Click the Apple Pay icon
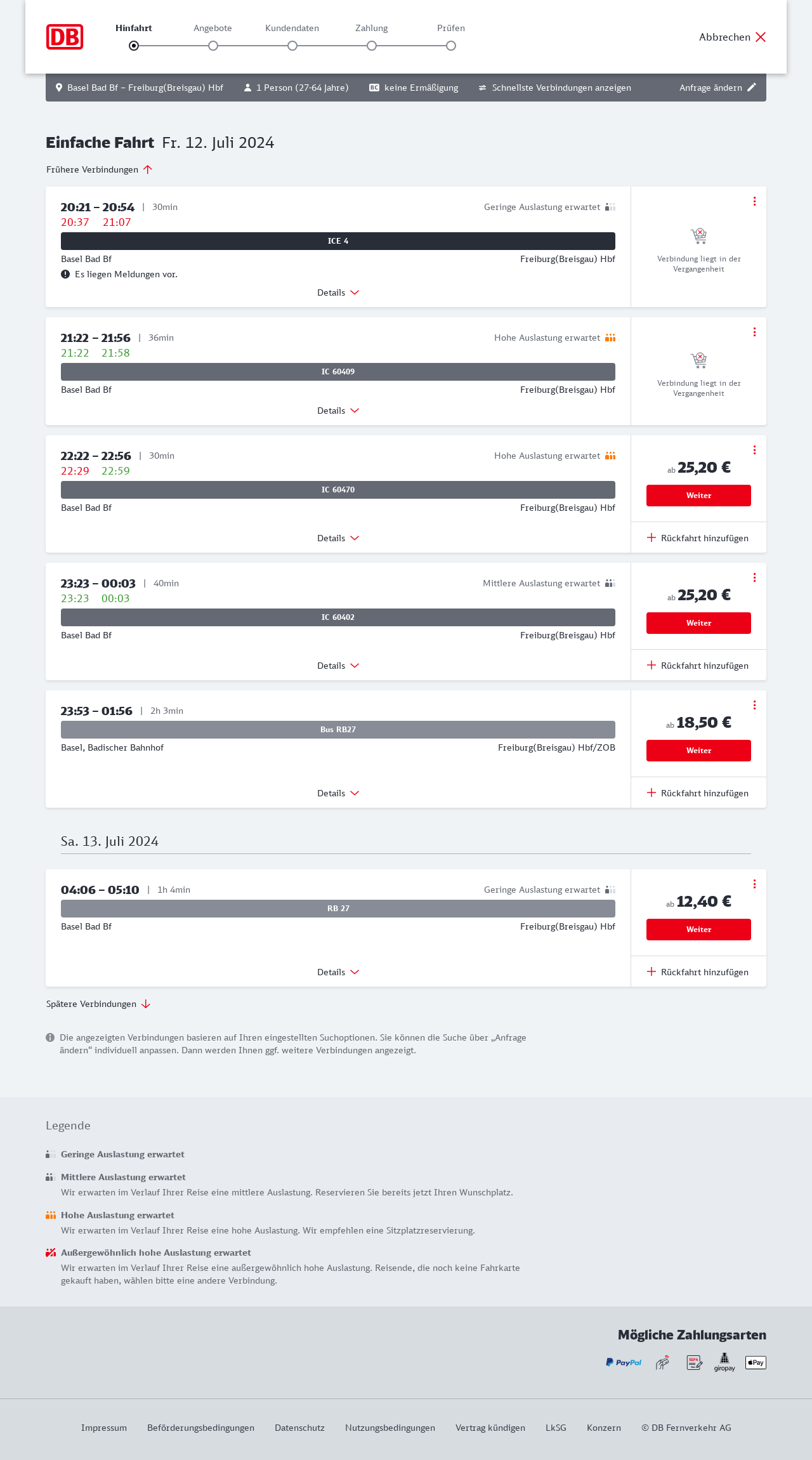 (756, 1362)
